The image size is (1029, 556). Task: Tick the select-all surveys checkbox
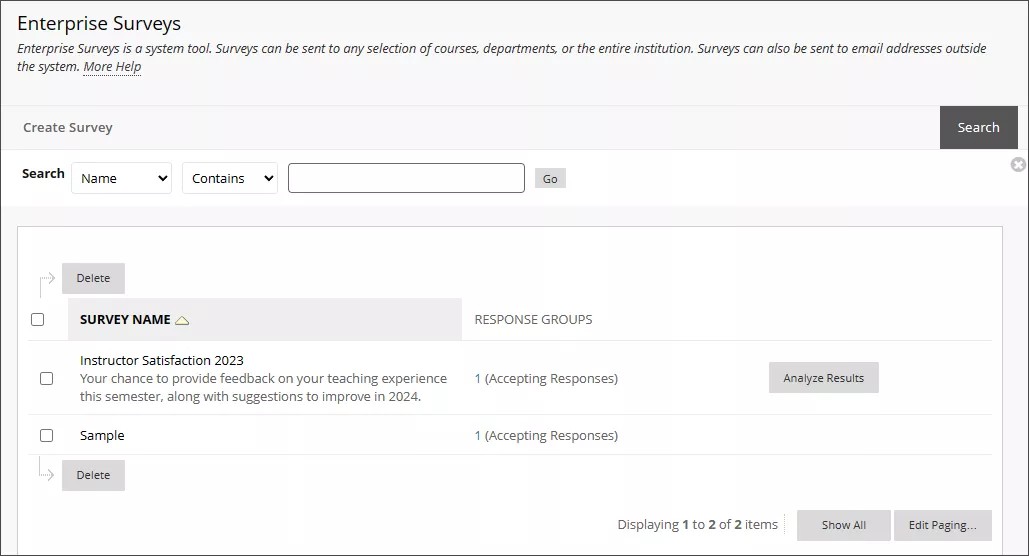tap(38, 320)
